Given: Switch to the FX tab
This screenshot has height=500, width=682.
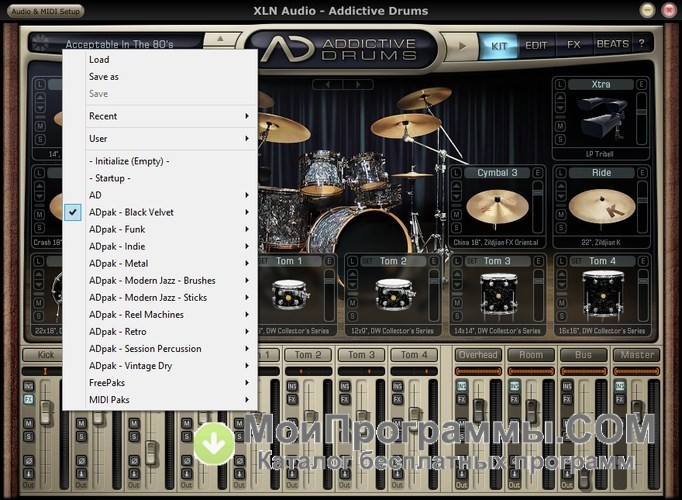Looking at the screenshot, I should (x=573, y=44).
